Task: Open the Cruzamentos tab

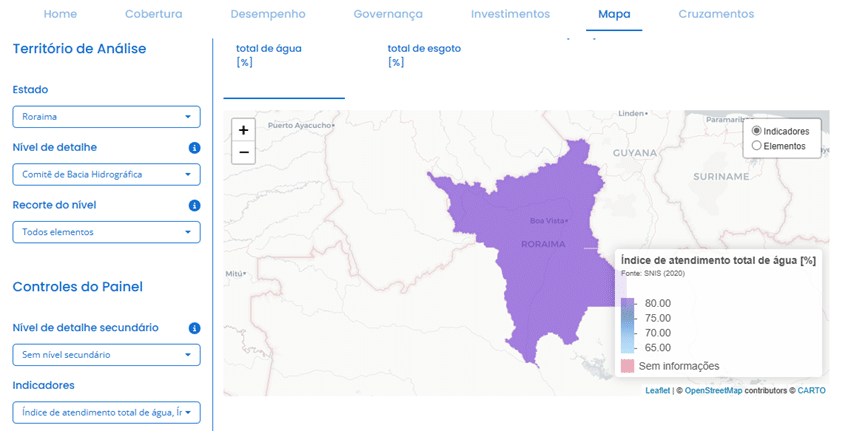Action: [716, 14]
